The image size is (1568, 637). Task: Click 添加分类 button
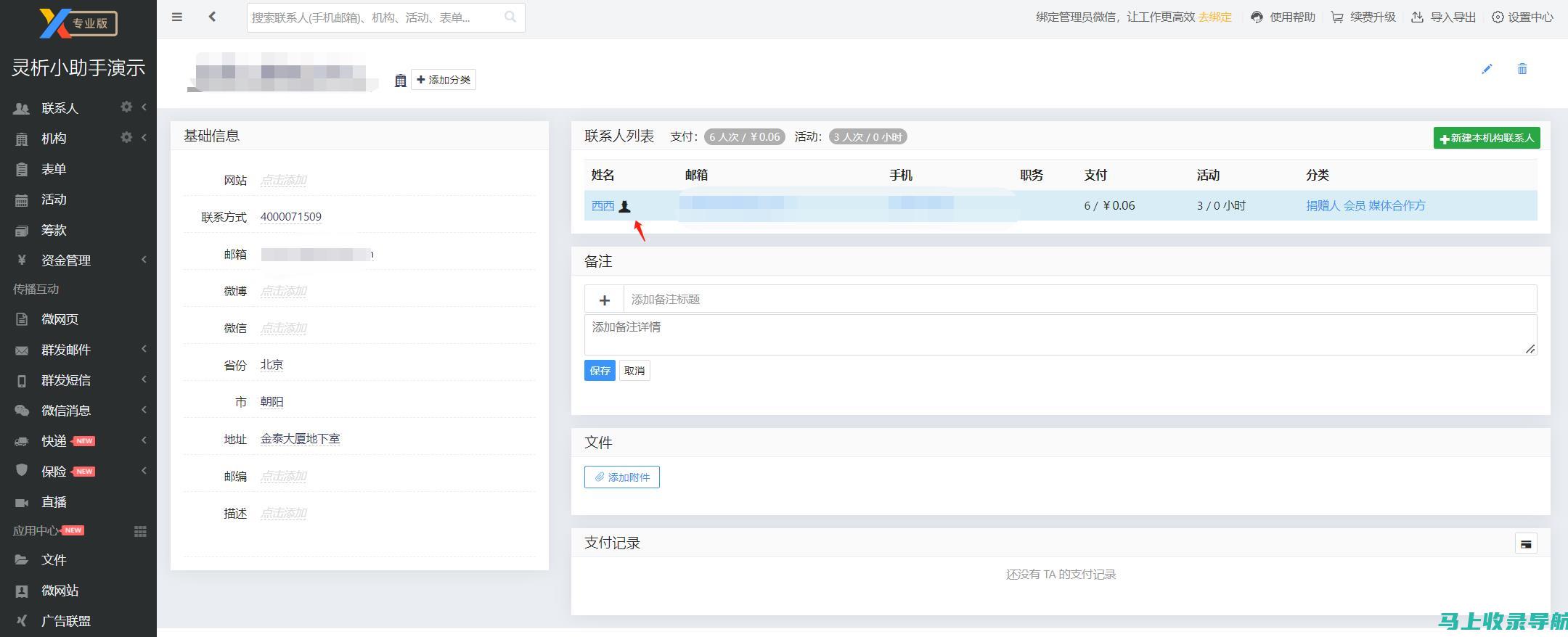(444, 80)
